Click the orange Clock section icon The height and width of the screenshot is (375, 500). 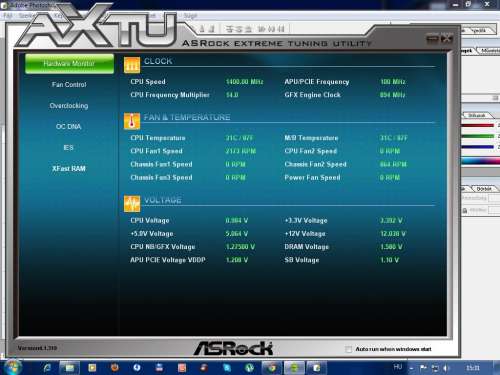pyautogui.click(x=132, y=65)
